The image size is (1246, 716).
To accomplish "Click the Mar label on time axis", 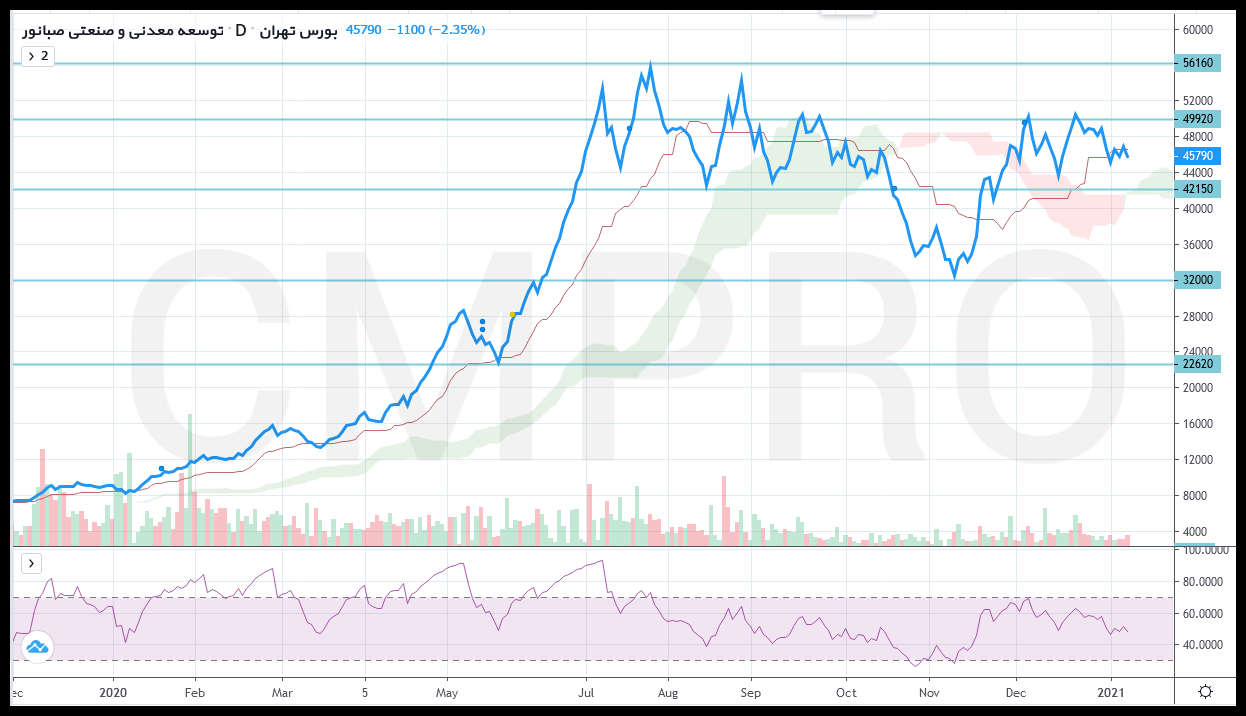I will pyautogui.click(x=282, y=692).
